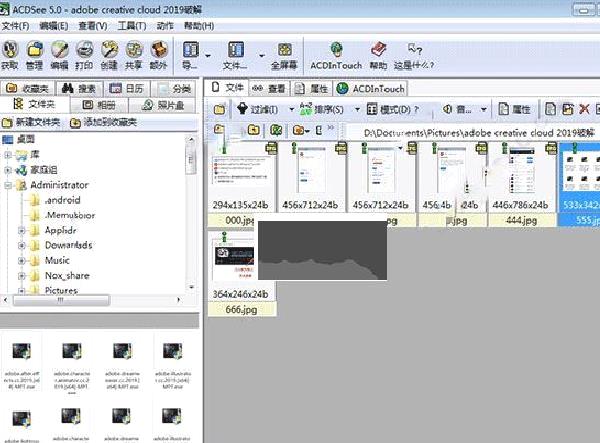Open the 帮助(H) menu
This screenshot has width=600, height=443.
tap(199, 26)
